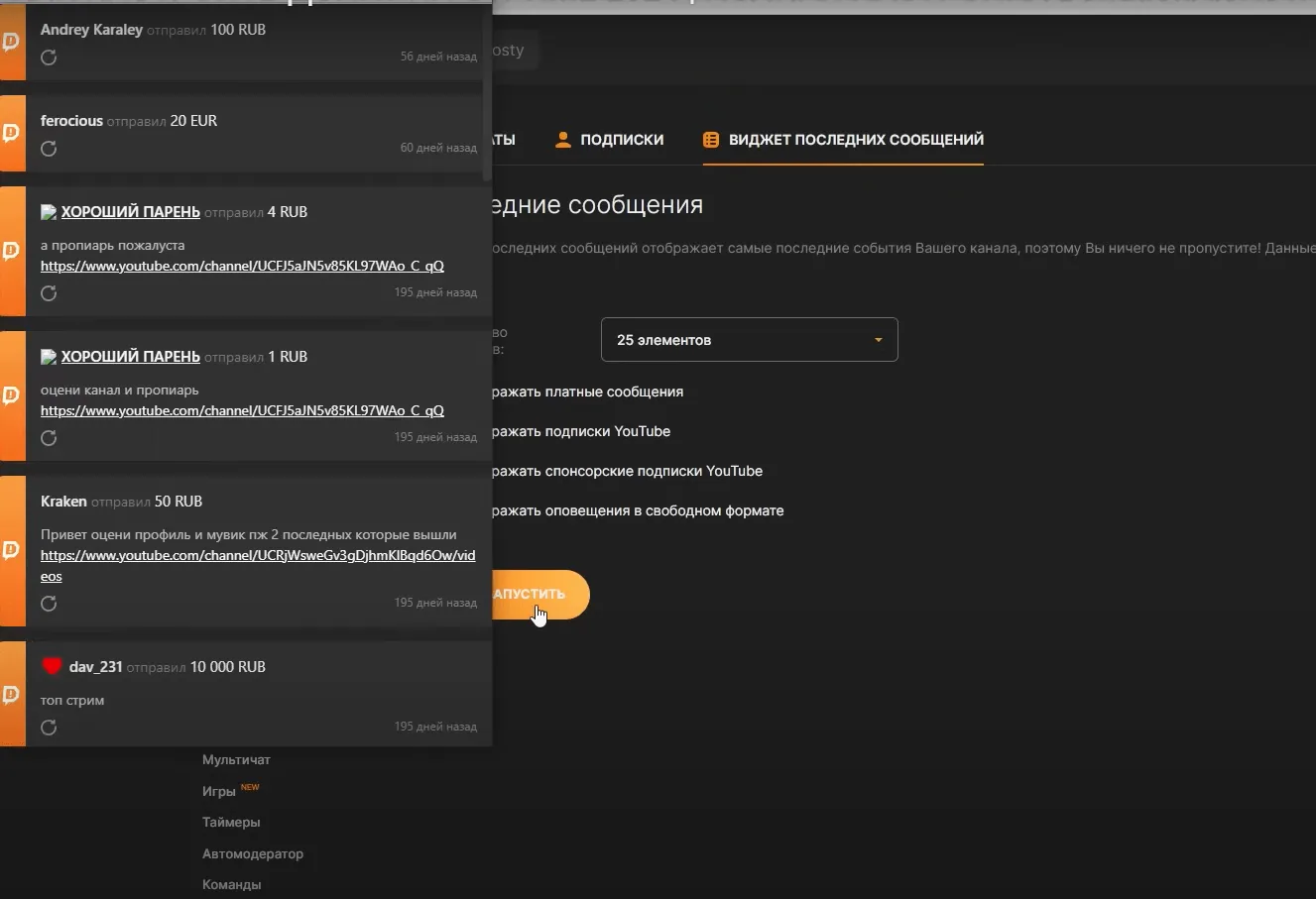Image resolution: width=1316 pixels, height=899 pixels.
Task: Click the refresh icon on the 4 RUB donation
Action: tap(48, 292)
